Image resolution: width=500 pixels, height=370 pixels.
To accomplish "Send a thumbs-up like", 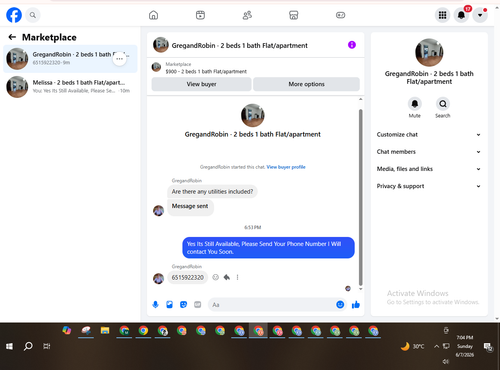I will pos(356,304).
